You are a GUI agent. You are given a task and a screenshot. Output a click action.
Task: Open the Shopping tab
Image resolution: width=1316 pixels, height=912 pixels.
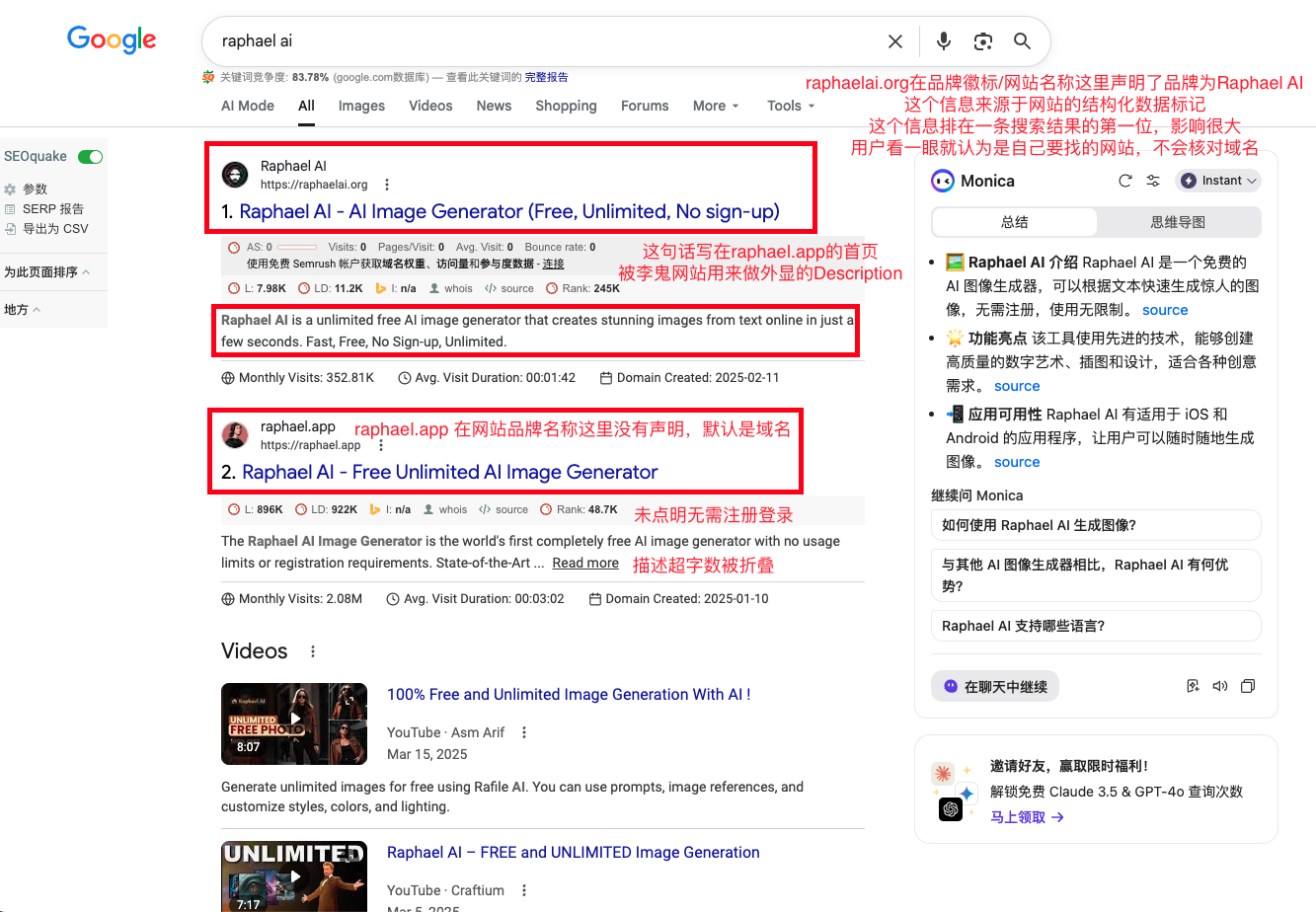pyautogui.click(x=566, y=106)
